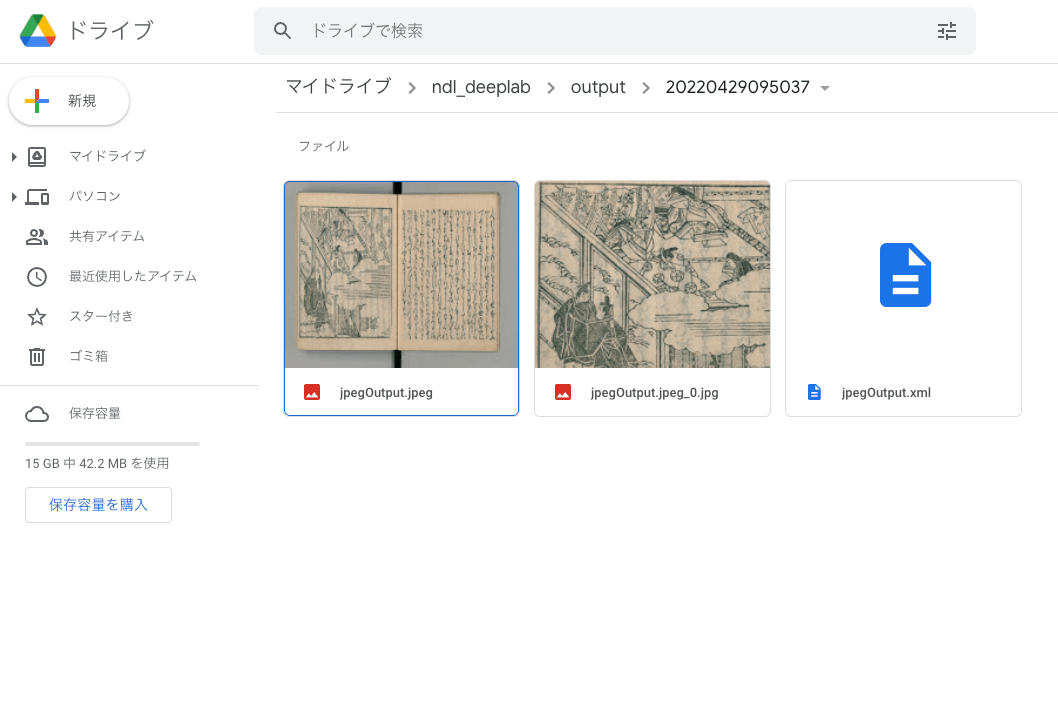The height and width of the screenshot is (717, 1058).
Task: Click the multicolor plus icon on 新規
Action: [x=36, y=101]
